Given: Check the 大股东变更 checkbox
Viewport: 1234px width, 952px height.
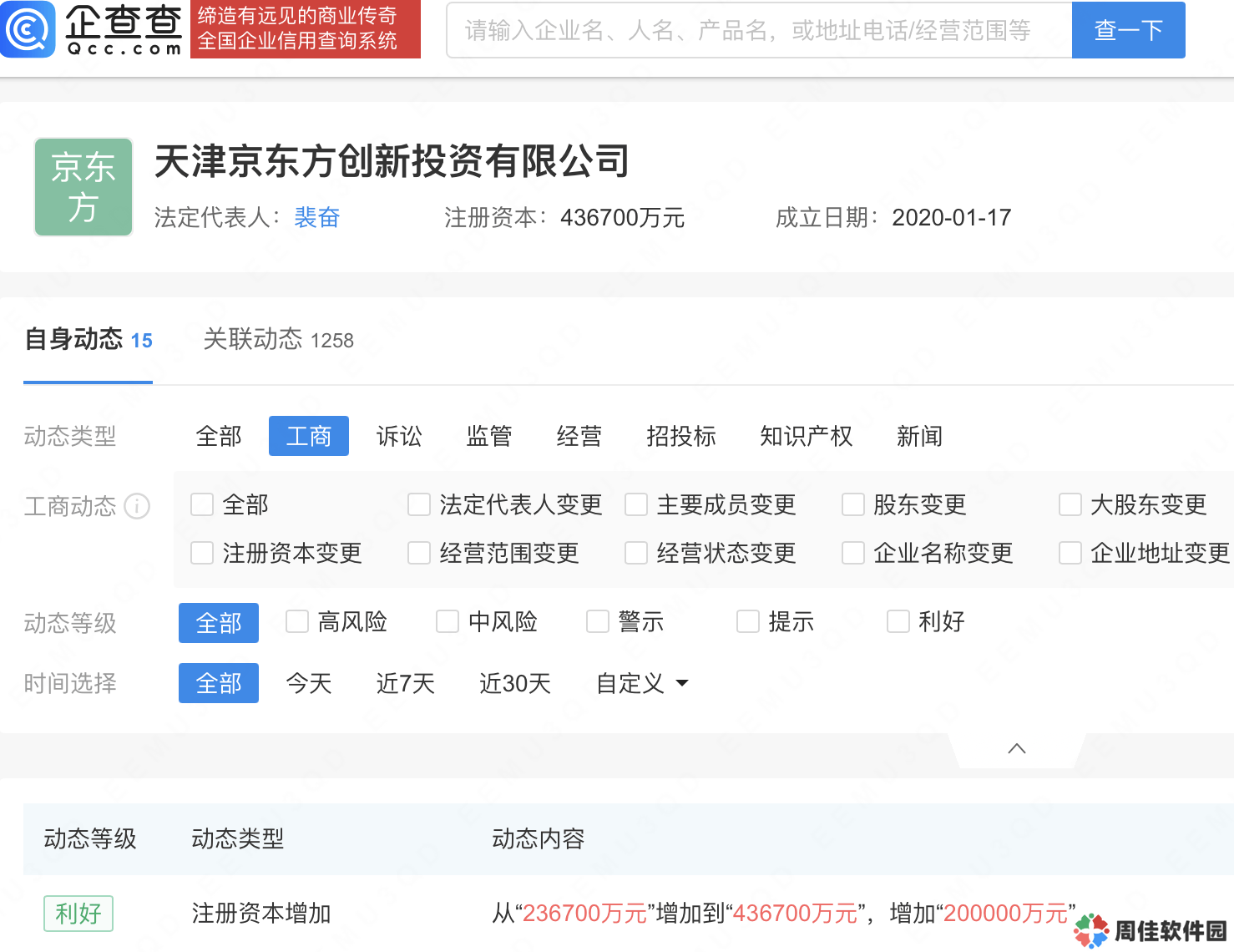Looking at the screenshot, I should (1070, 504).
